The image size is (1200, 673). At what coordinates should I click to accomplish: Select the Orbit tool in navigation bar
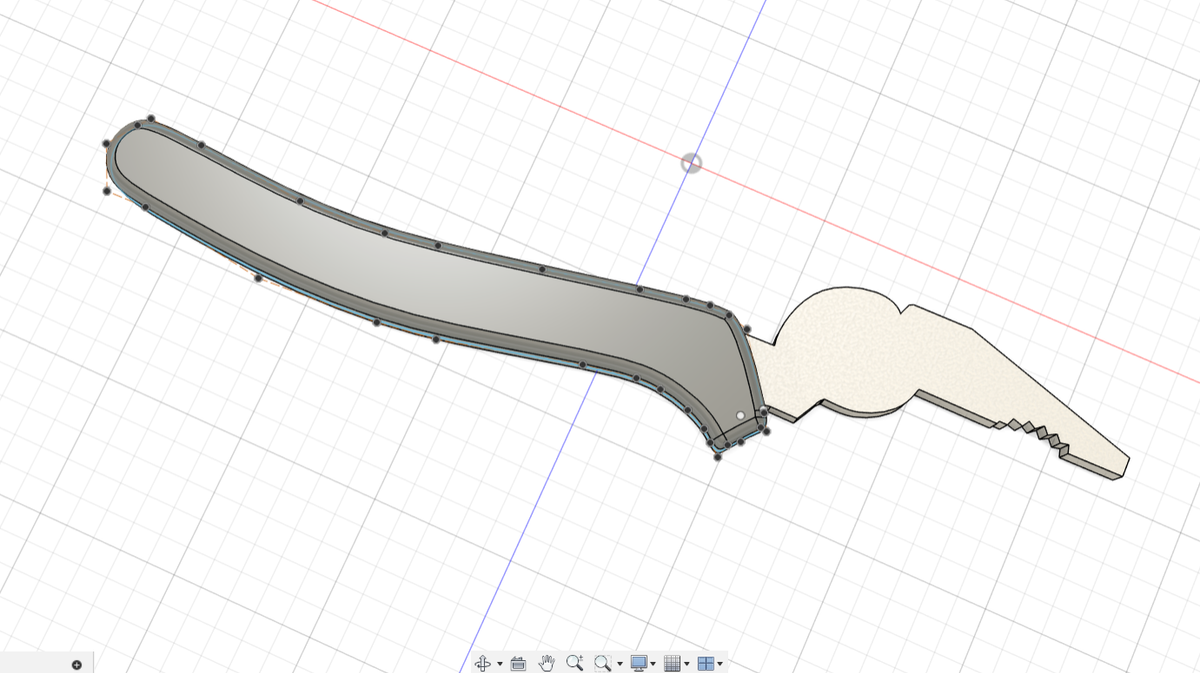coord(482,663)
